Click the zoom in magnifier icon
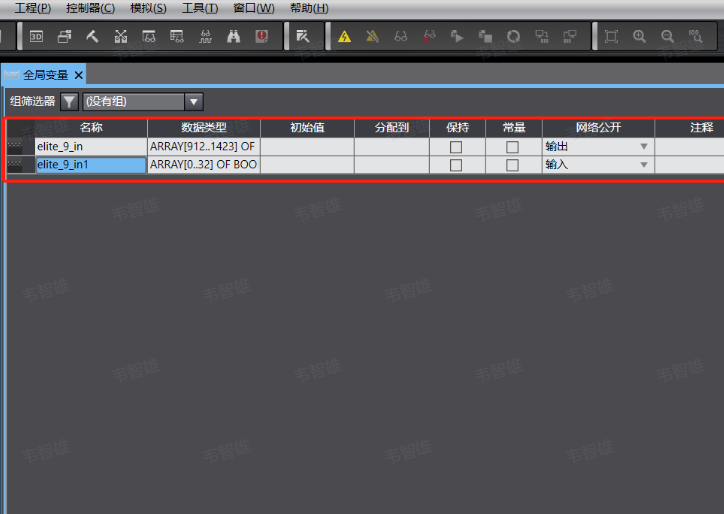724x514 pixels. pyautogui.click(x=639, y=36)
